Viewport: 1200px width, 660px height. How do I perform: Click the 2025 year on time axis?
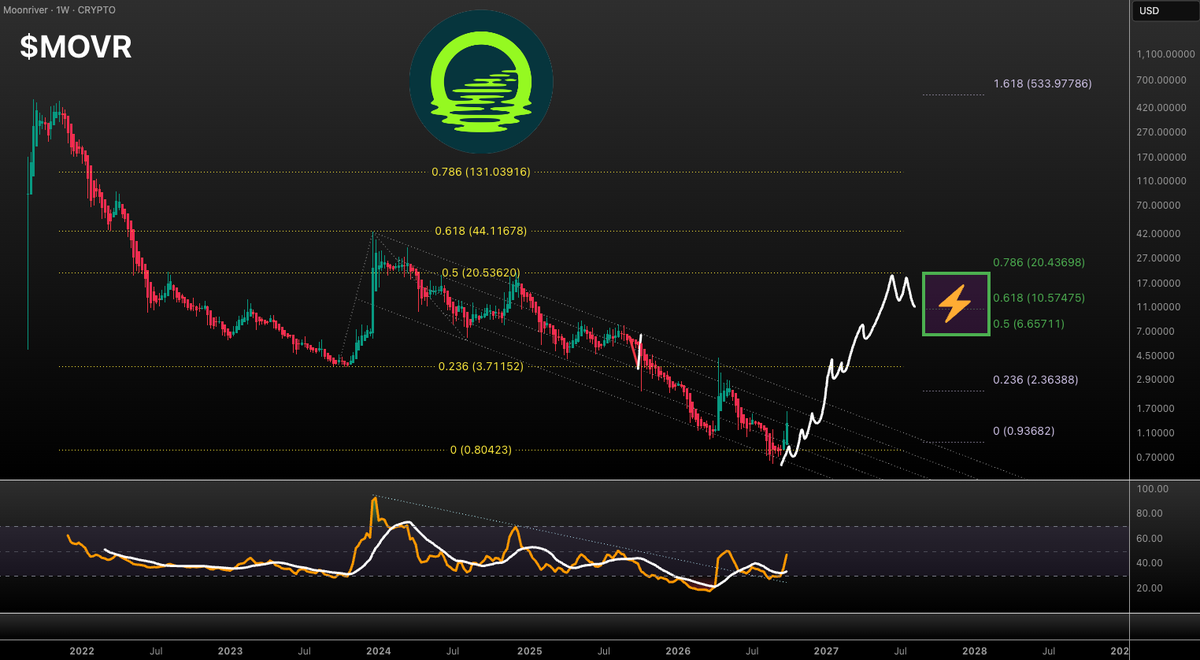coord(529,650)
